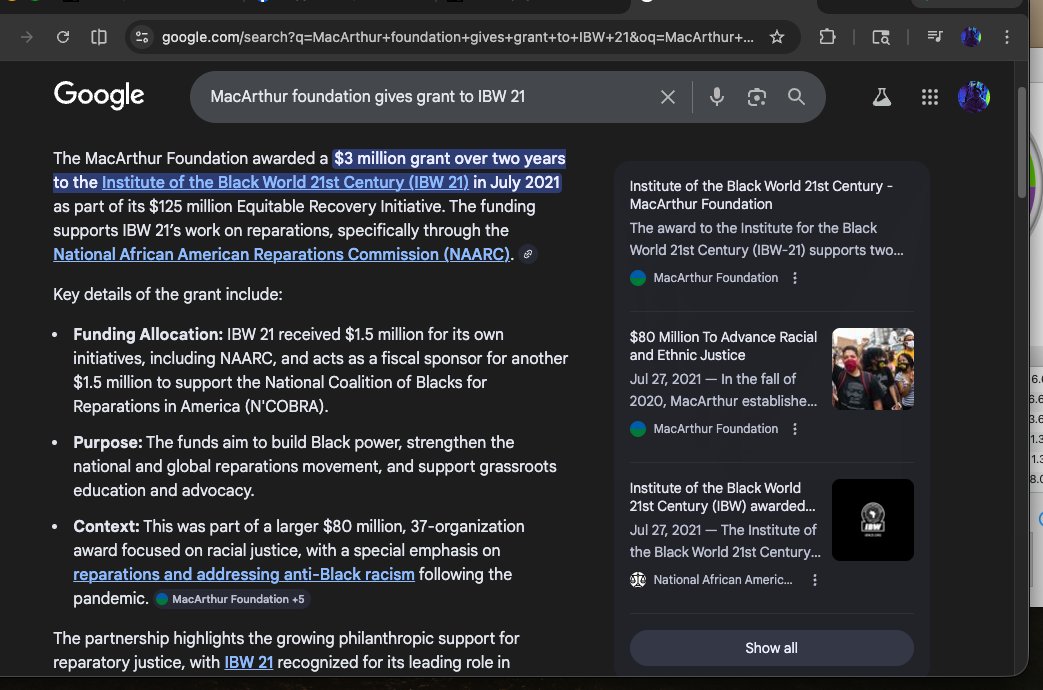This screenshot has height=690, width=1043.
Task: Go to the Google logo homepage
Action: point(98,95)
